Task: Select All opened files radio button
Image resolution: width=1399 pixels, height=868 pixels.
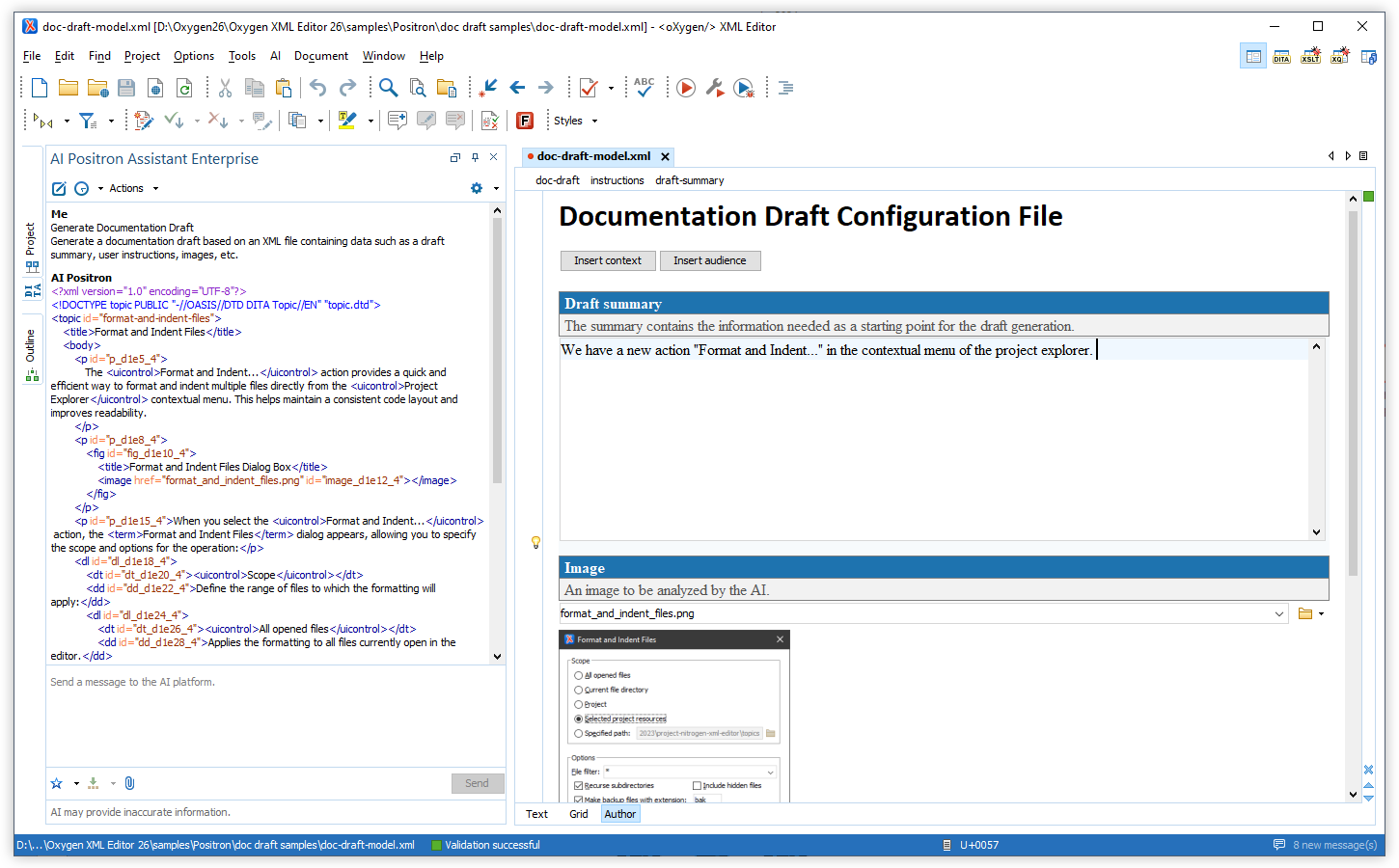Action: pos(578,675)
